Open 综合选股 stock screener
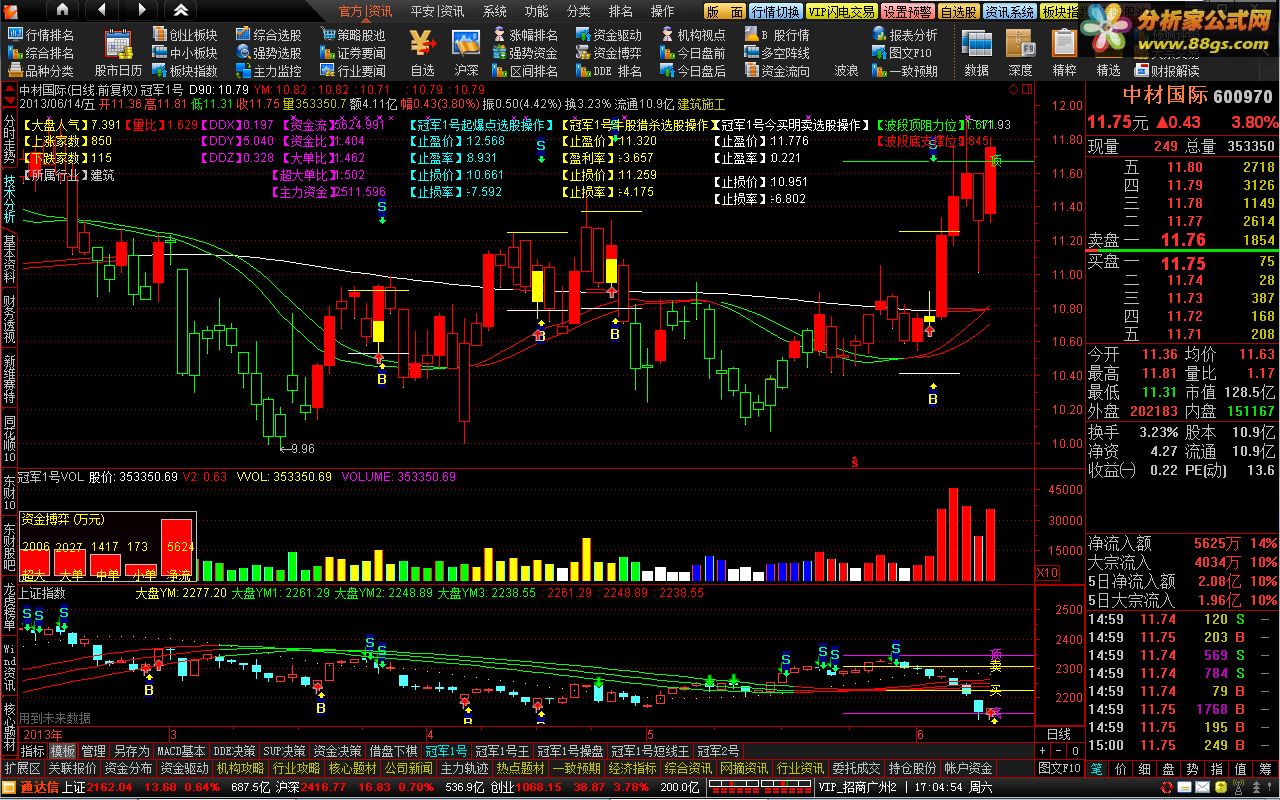 click(268, 35)
